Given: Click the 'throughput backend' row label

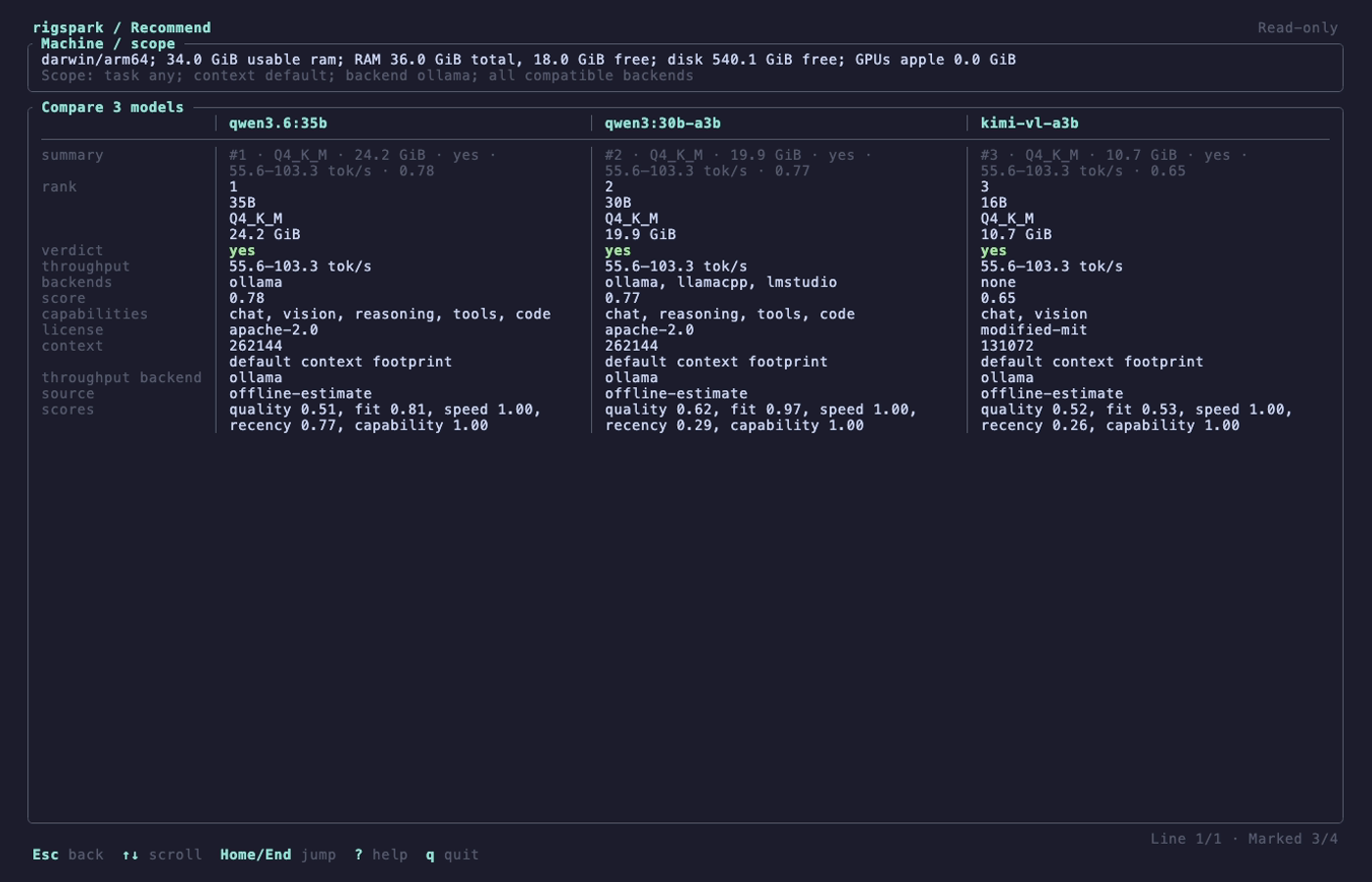Looking at the screenshot, I should click(x=122, y=378).
